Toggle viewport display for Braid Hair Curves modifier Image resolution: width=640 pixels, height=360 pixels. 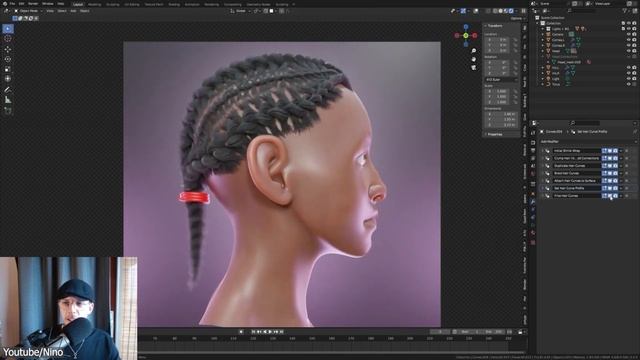point(610,173)
